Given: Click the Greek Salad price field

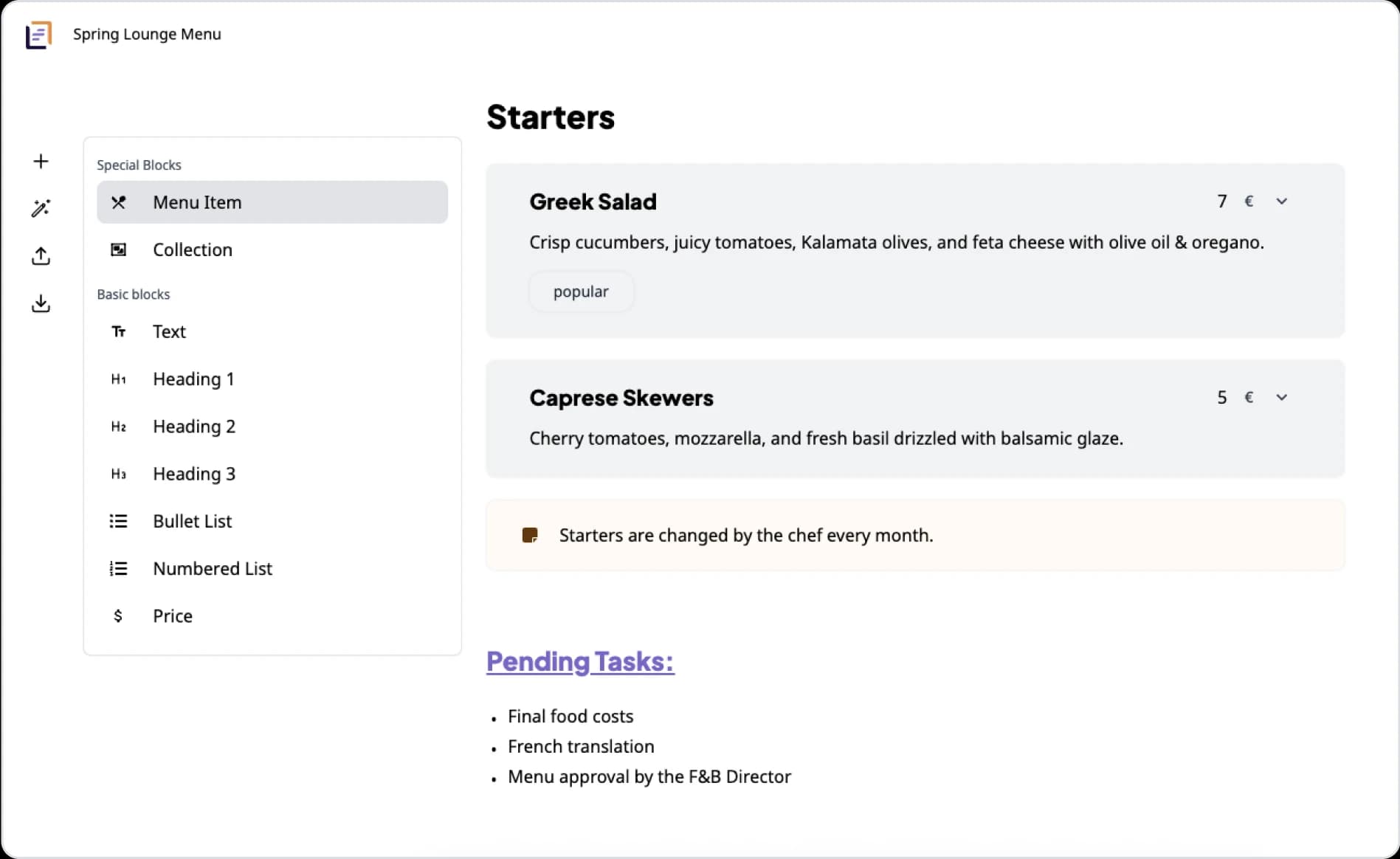Looking at the screenshot, I should pyautogui.click(x=1222, y=201).
